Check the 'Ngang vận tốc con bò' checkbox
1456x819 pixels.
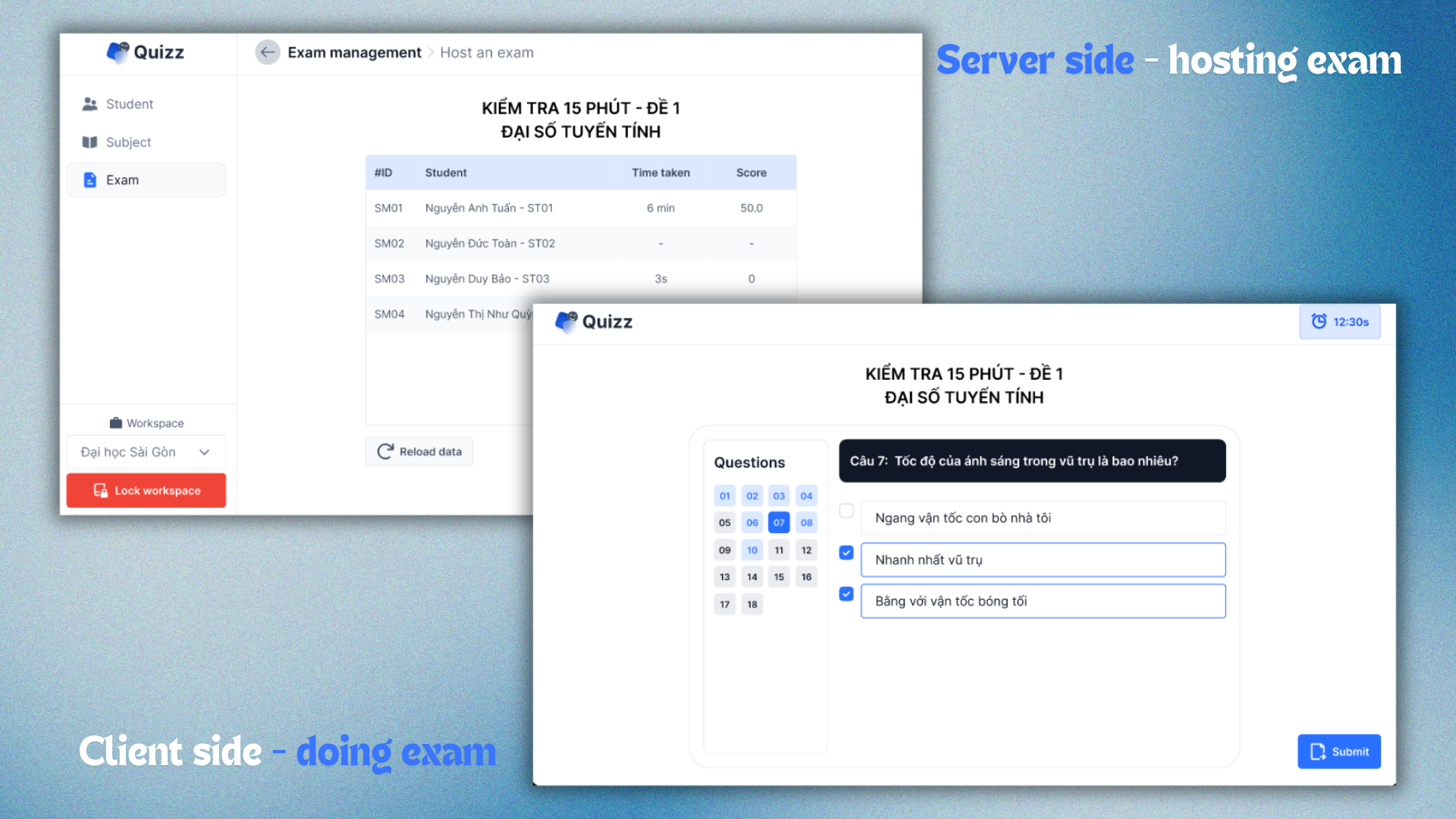pyautogui.click(x=846, y=511)
